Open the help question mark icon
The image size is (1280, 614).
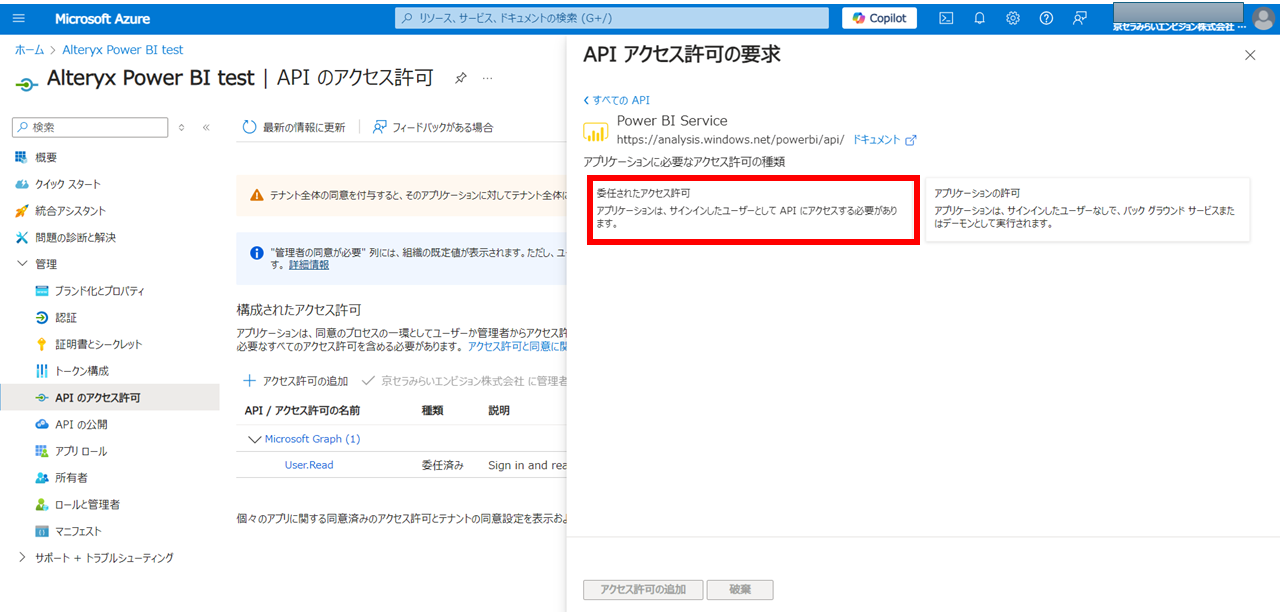(x=1046, y=18)
